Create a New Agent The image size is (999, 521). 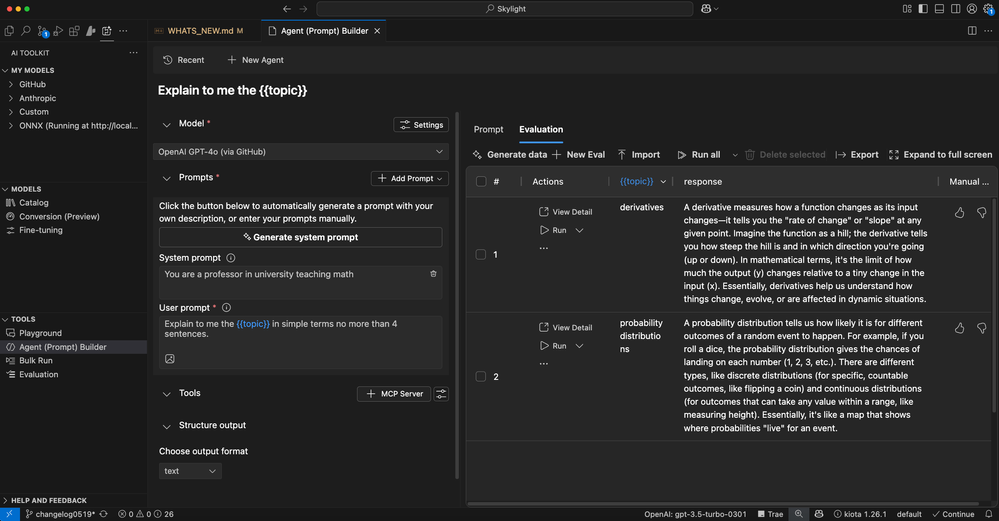coord(255,60)
